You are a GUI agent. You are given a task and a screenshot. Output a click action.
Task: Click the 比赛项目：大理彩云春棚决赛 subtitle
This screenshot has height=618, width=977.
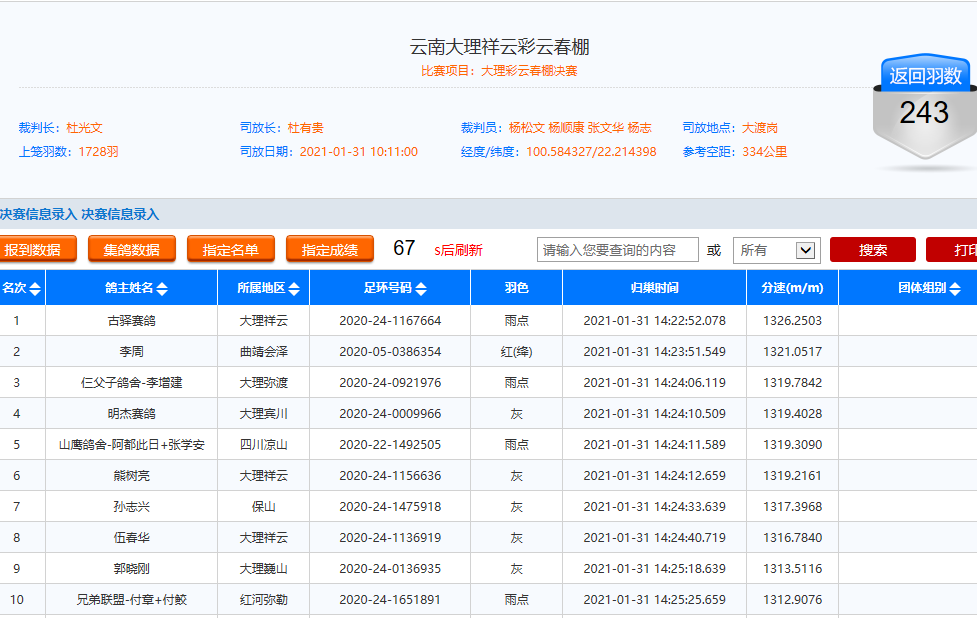(499, 71)
